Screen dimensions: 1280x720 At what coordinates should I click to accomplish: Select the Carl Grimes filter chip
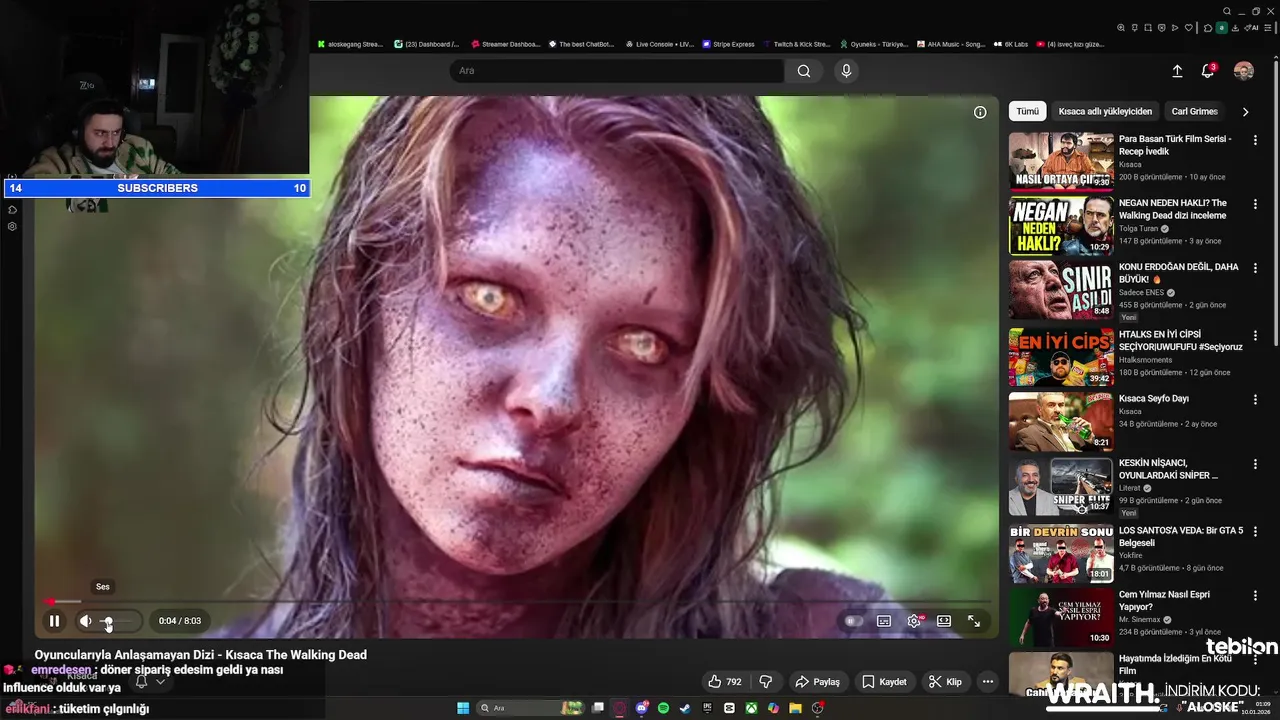point(1194,112)
